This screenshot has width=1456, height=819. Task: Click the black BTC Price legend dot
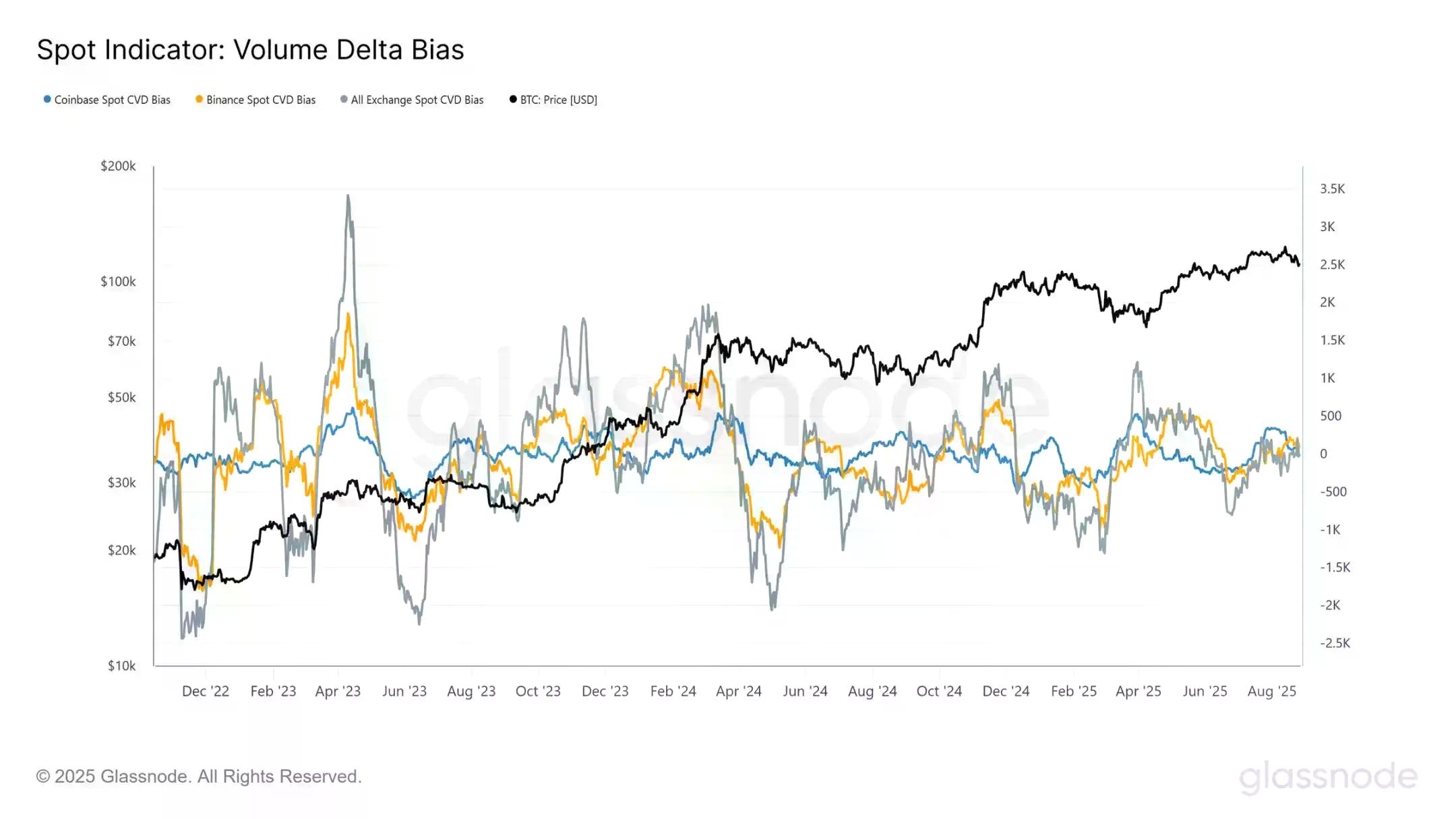[513, 100]
